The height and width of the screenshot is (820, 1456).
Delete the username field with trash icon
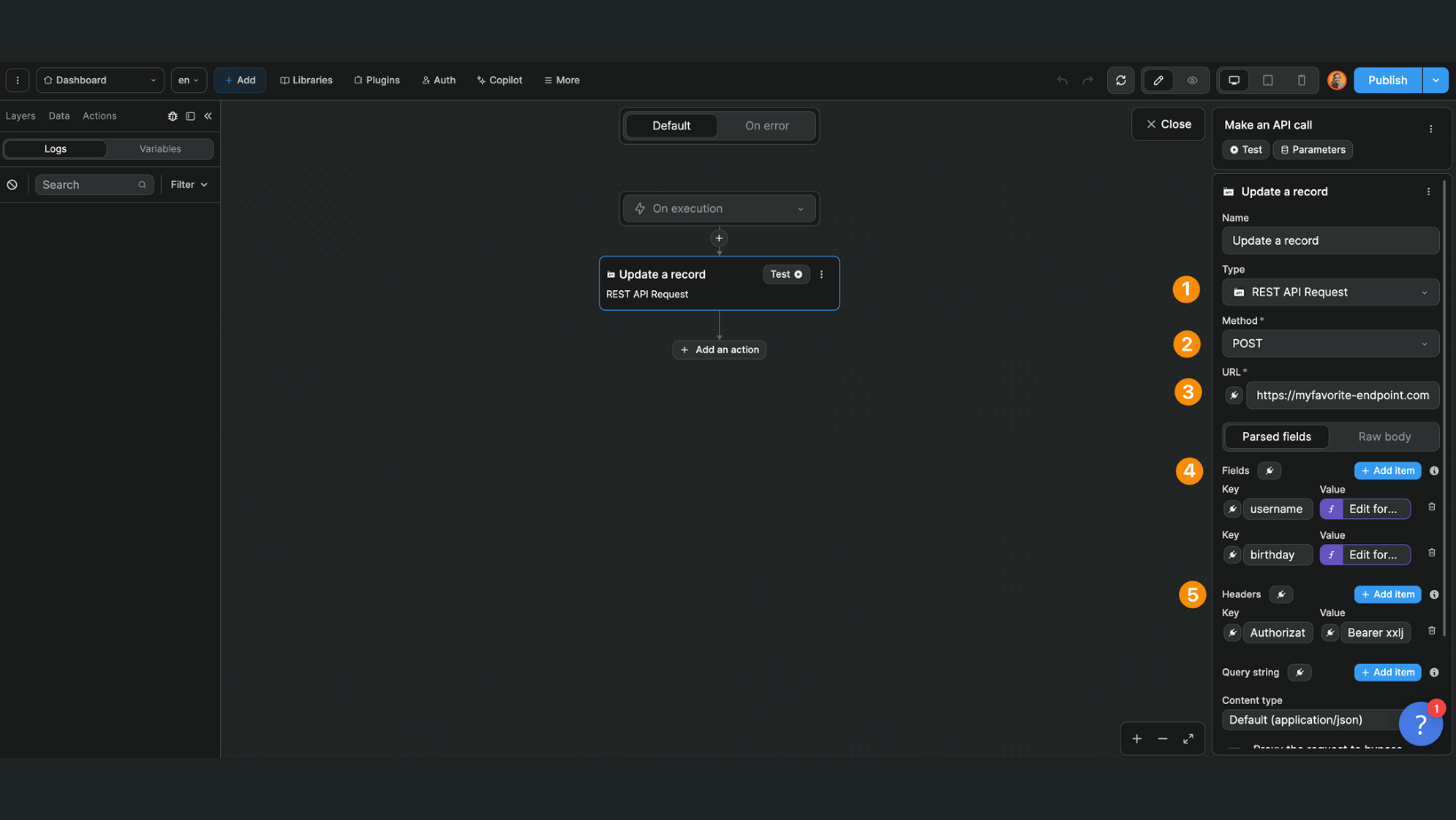1431,507
